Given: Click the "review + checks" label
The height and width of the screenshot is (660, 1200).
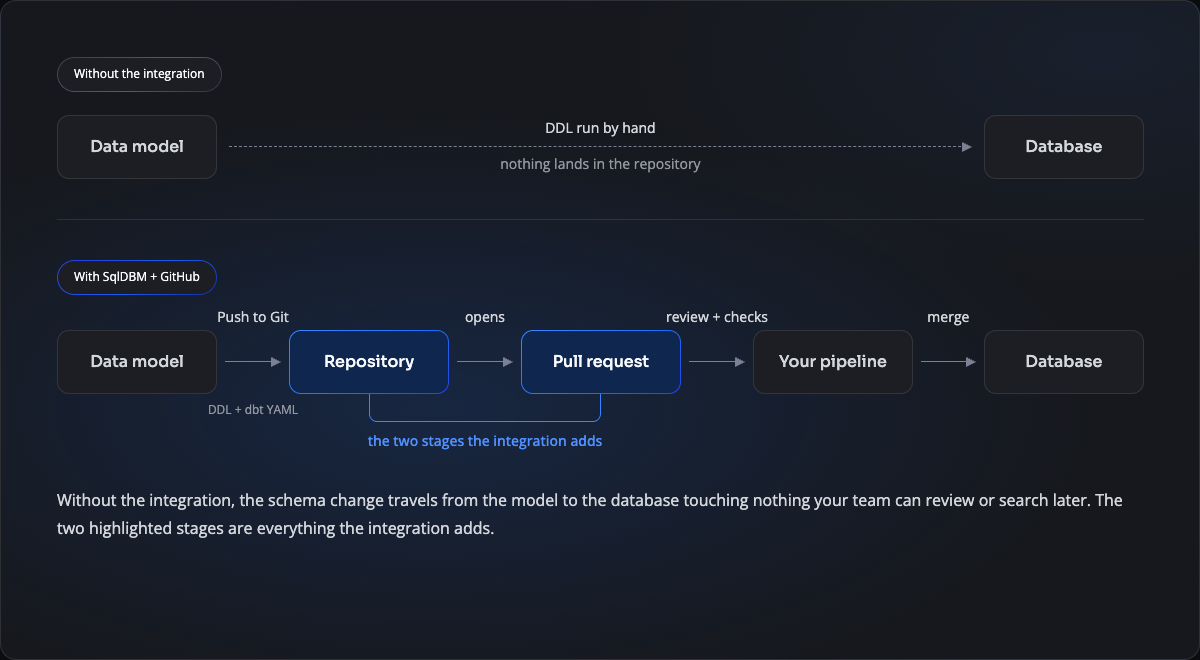Looking at the screenshot, I should pos(717,317).
